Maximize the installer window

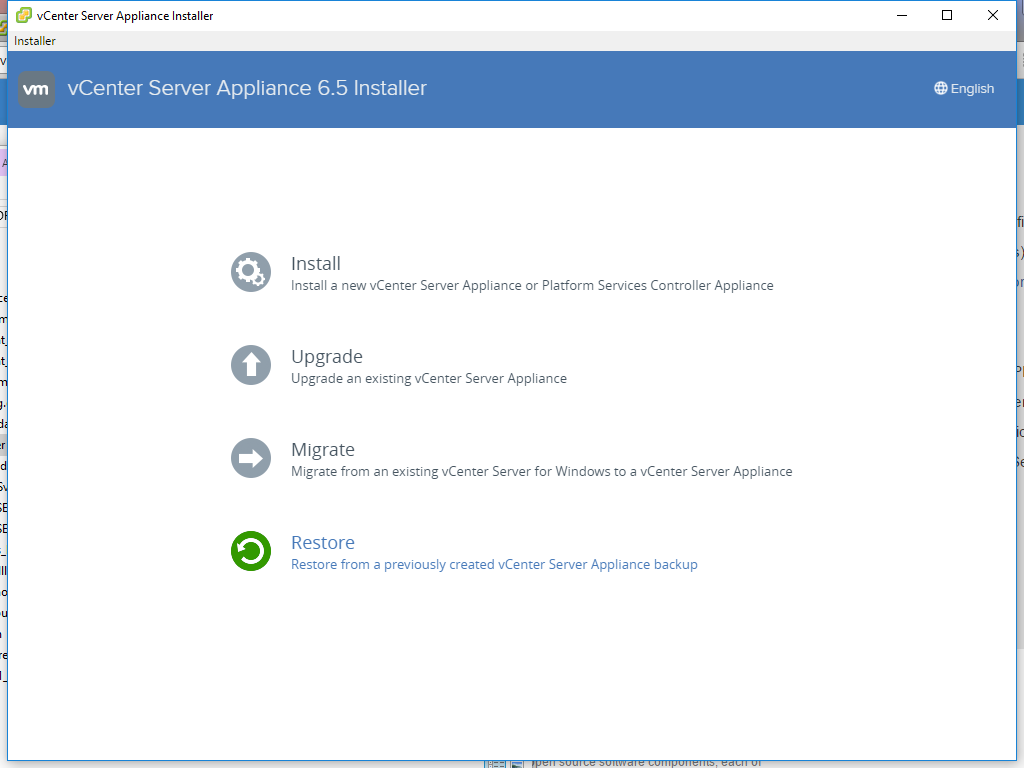pos(947,15)
